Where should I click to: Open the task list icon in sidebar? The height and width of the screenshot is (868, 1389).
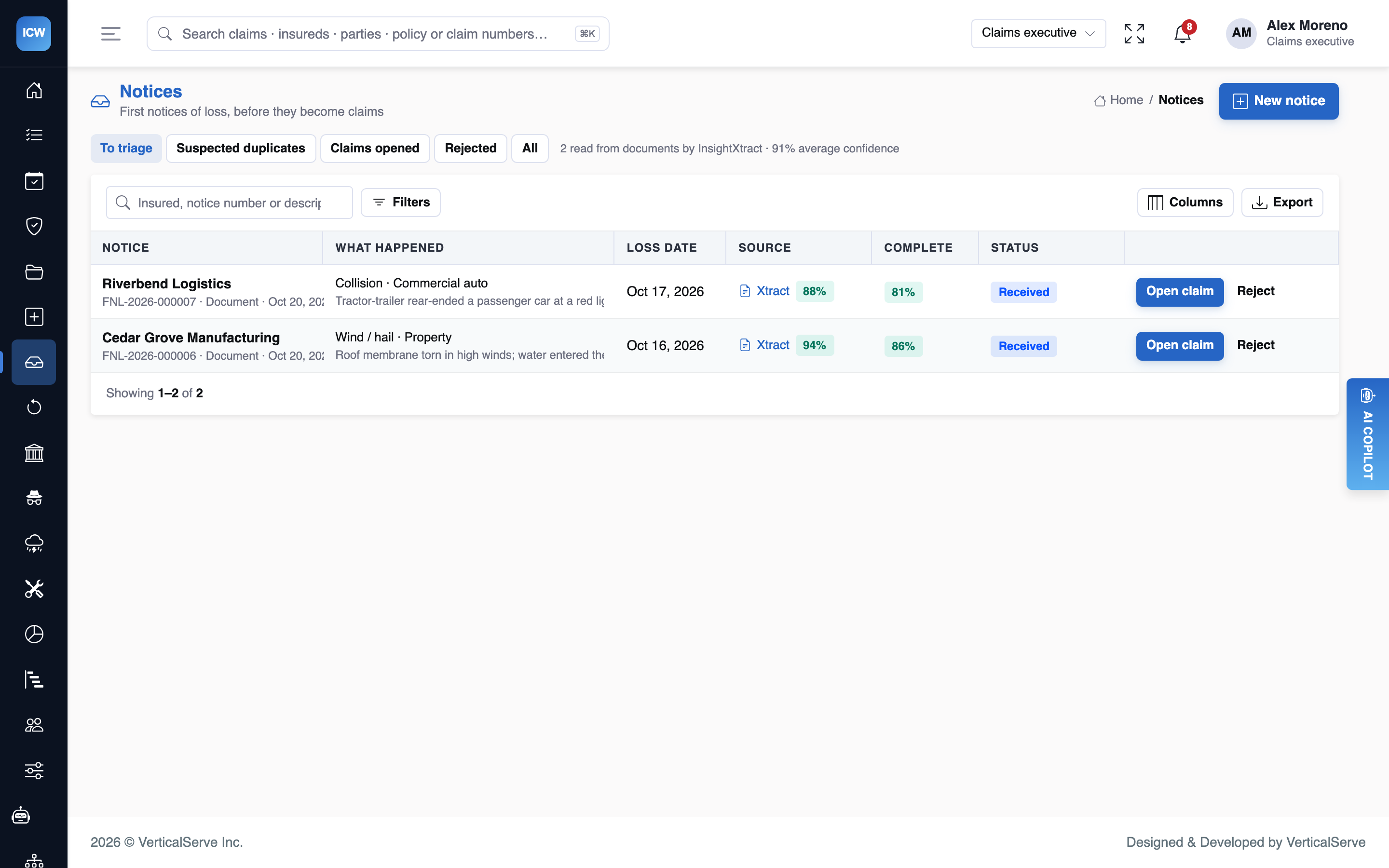34,135
